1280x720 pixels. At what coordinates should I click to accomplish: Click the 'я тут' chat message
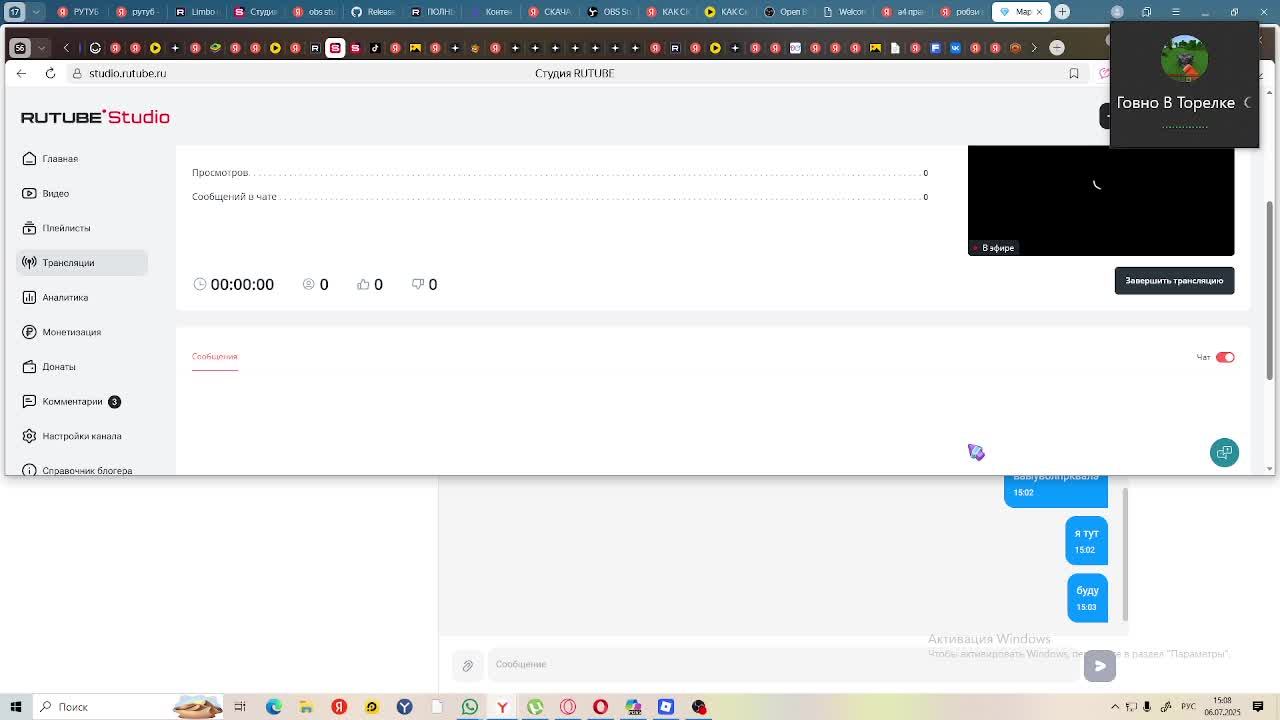(1086, 540)
